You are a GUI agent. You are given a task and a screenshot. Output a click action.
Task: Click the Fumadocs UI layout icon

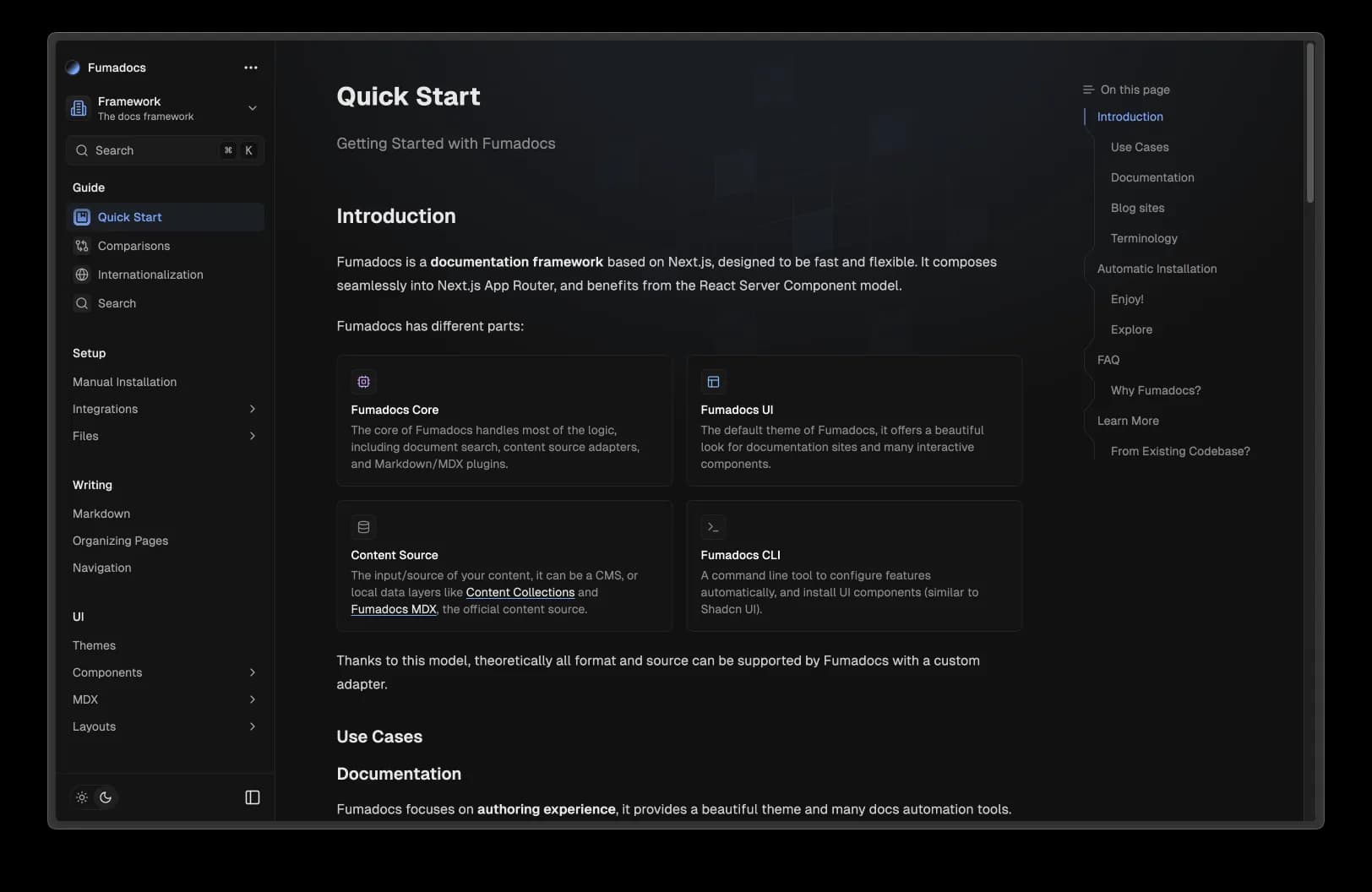(x=713, y=382)
